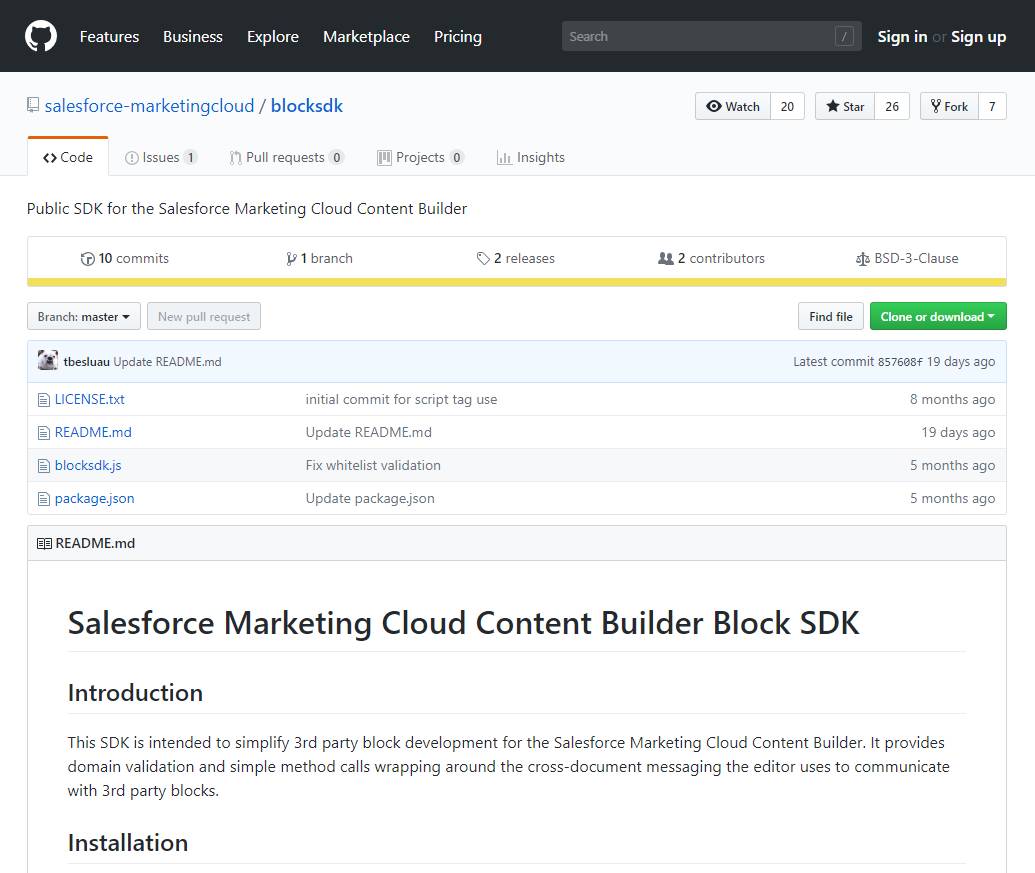
Task: View the 2 contributors
Action: click(711, 258)
